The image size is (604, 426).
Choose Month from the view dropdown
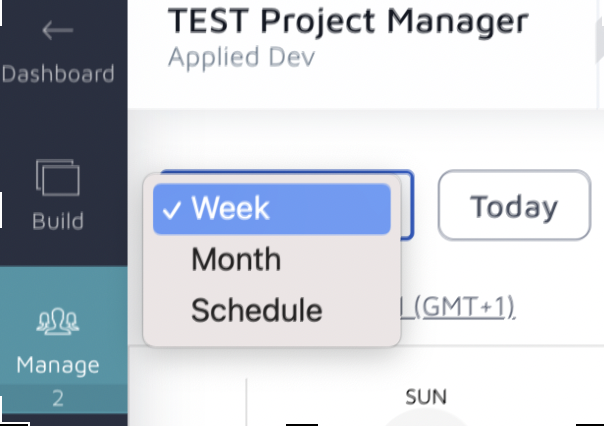click(x=236, y=260)
